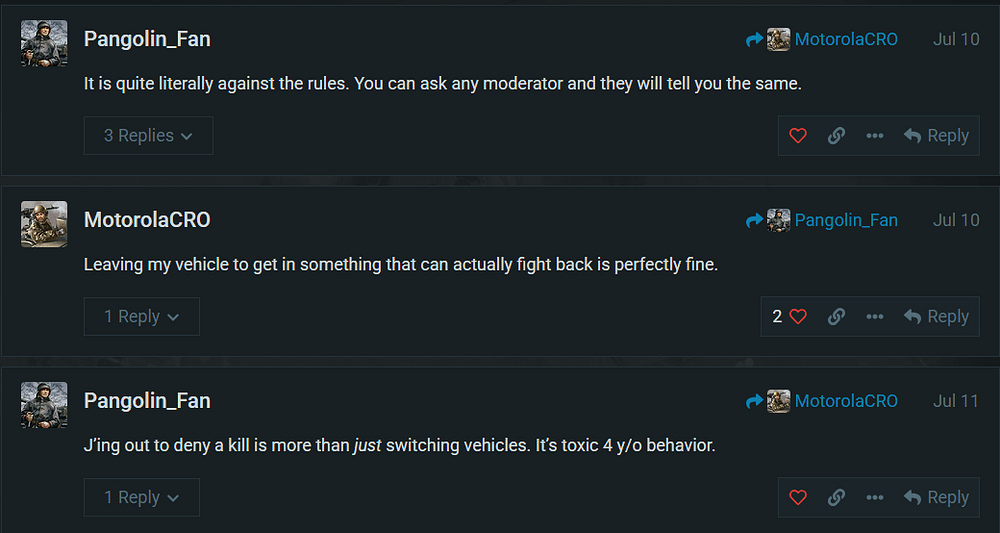Screen dimensions: 1000x533
Task: Reply to Pangolin_Fan's first post
Action: (937, 136)
